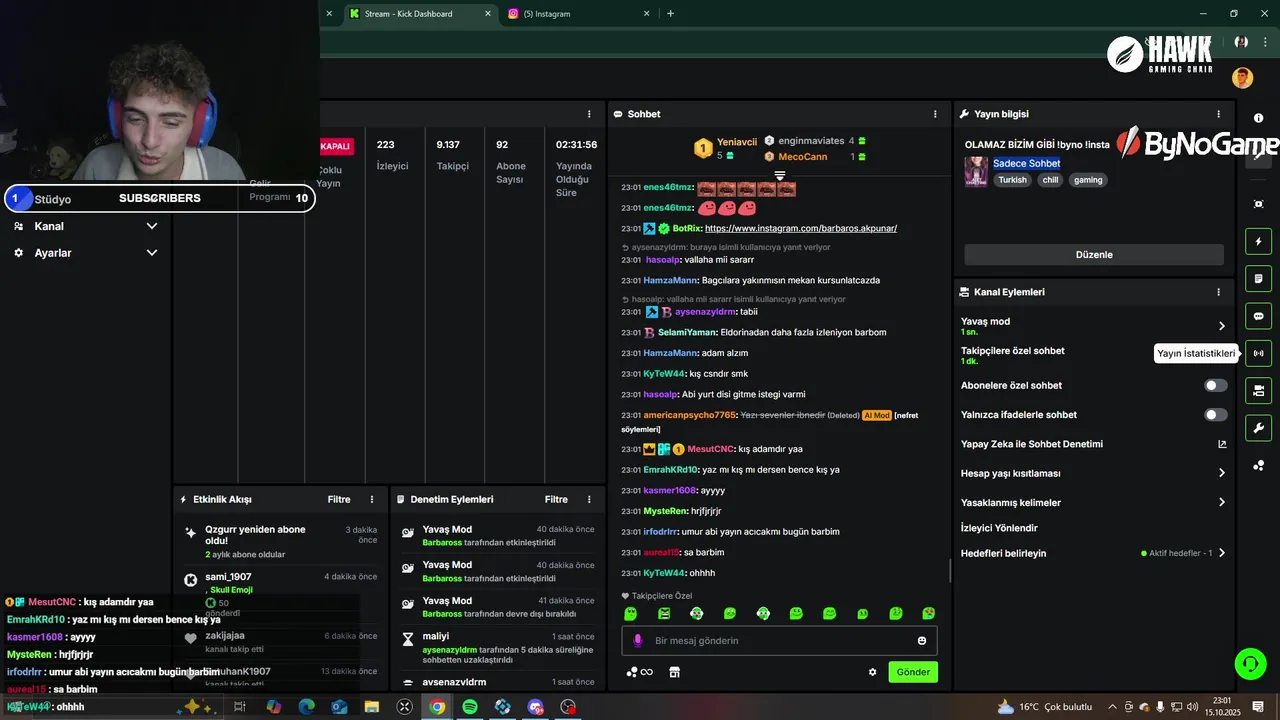Open File Explorer from taskbar
Screen dimensions: 1280x720
372,707
